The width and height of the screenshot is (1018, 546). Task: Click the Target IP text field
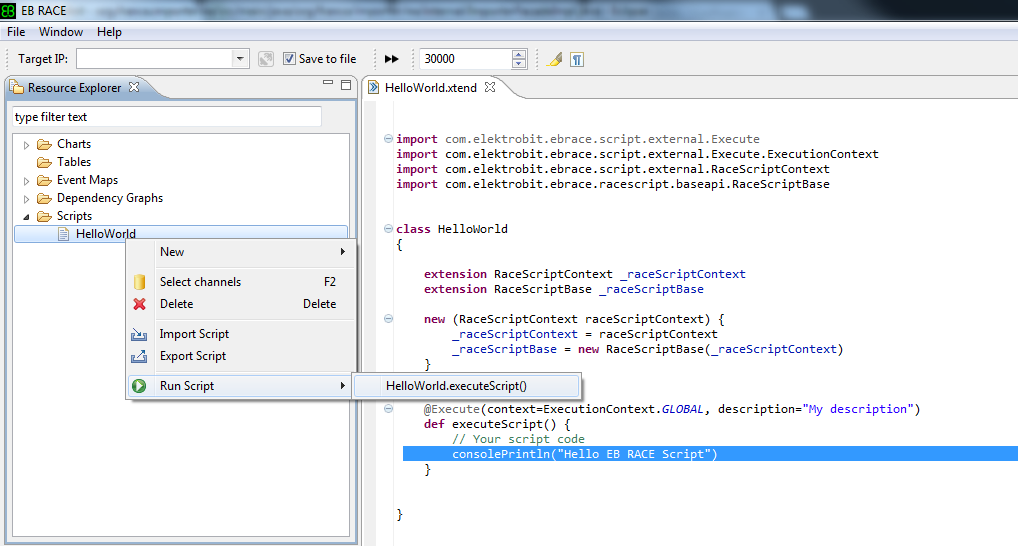pos(155,59)
